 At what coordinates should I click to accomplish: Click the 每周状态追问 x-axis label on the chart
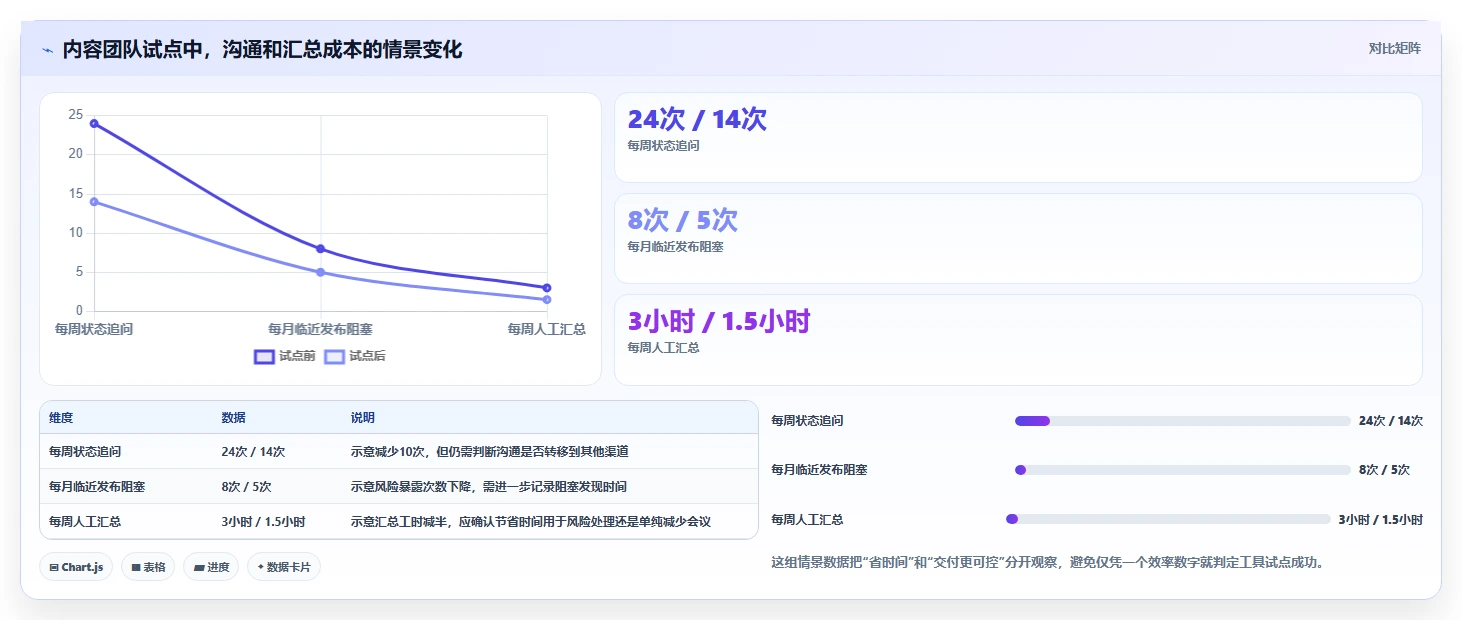tap(94, 329)
